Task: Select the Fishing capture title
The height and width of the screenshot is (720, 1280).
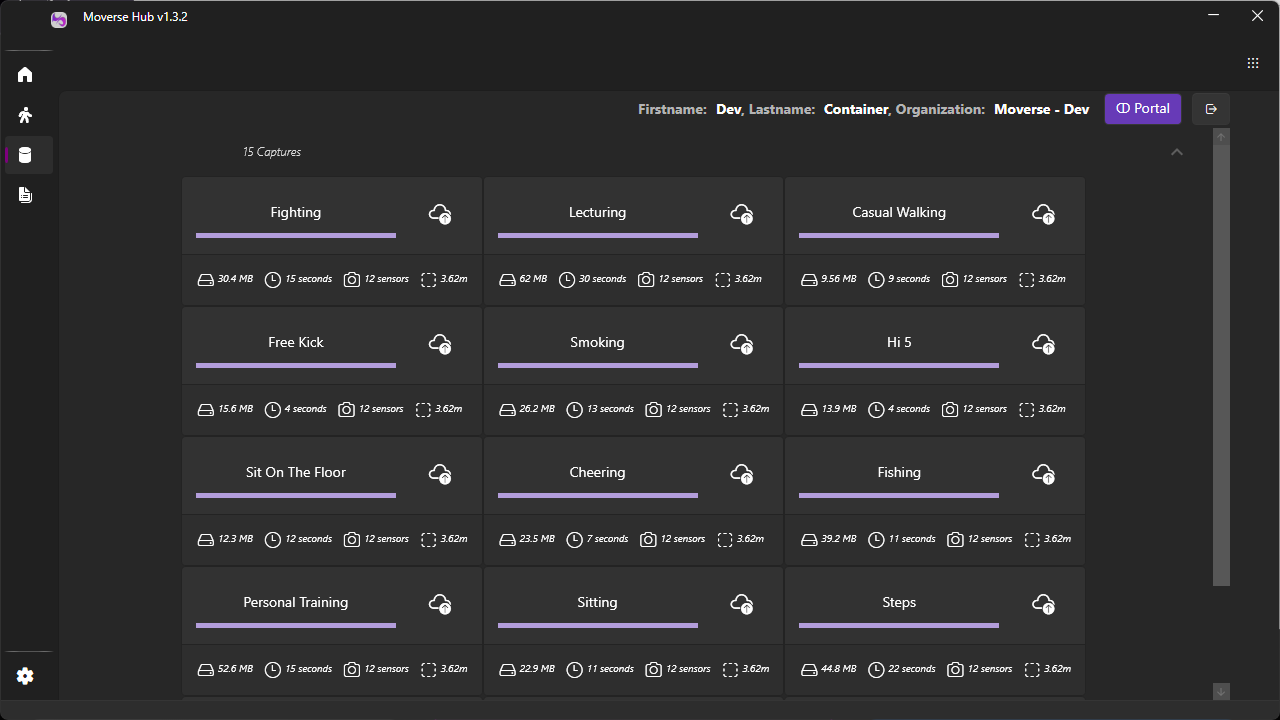Action: pyautogui.click(x=899, y=472)
